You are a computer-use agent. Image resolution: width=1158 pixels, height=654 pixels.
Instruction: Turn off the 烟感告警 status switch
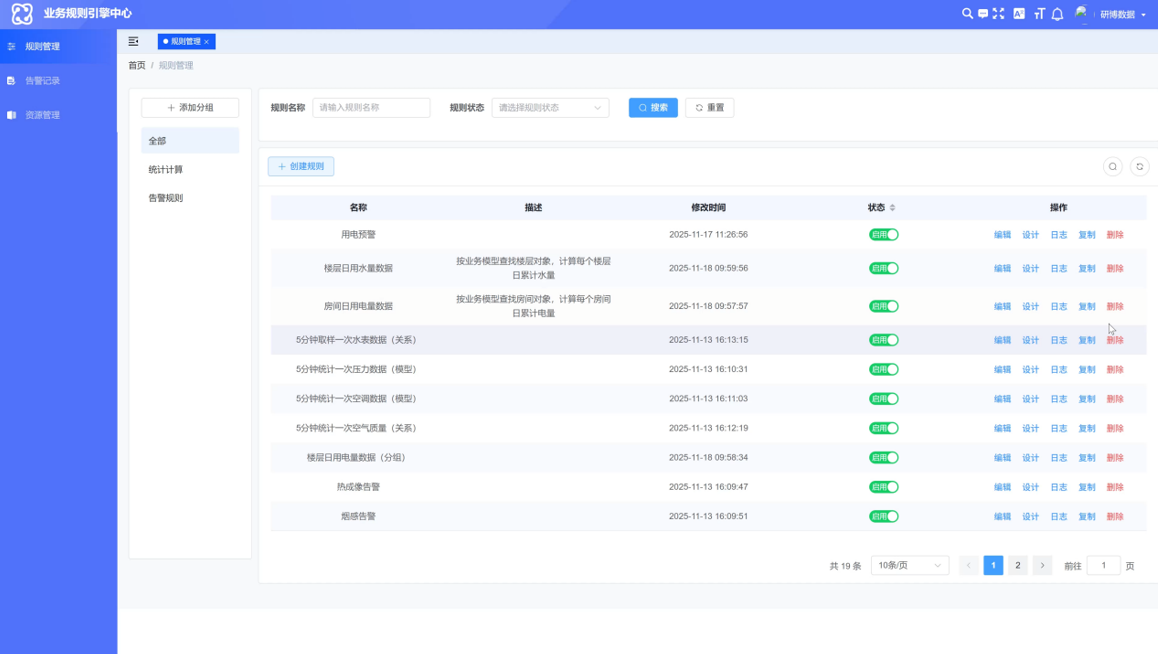pos(883,517)
